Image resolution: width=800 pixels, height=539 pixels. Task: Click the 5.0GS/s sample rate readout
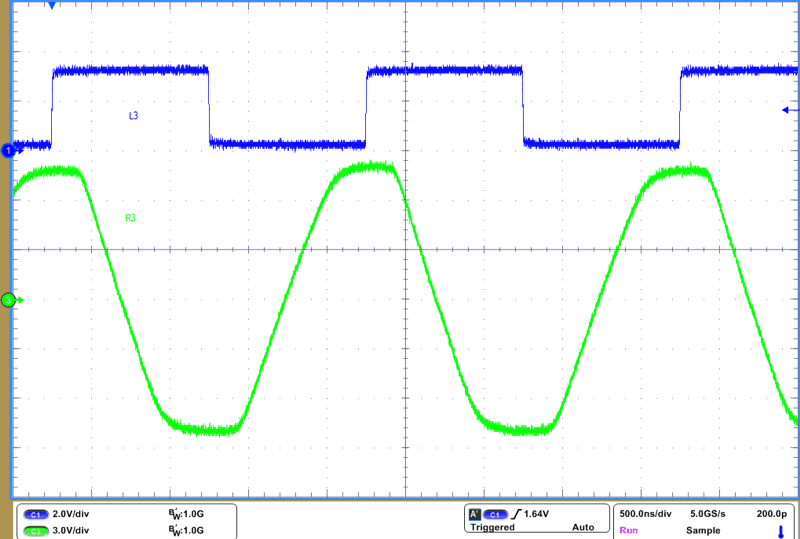click(x=708, y=514)
